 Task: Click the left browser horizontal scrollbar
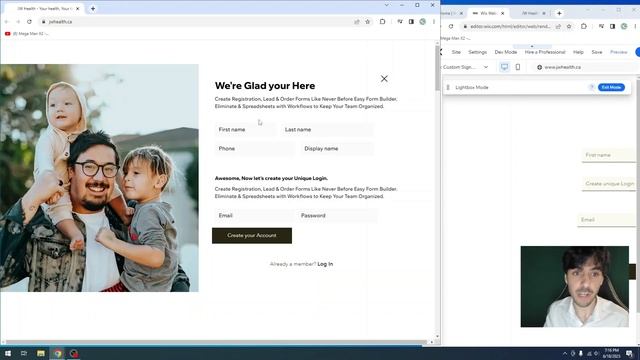tap(216, 342)
